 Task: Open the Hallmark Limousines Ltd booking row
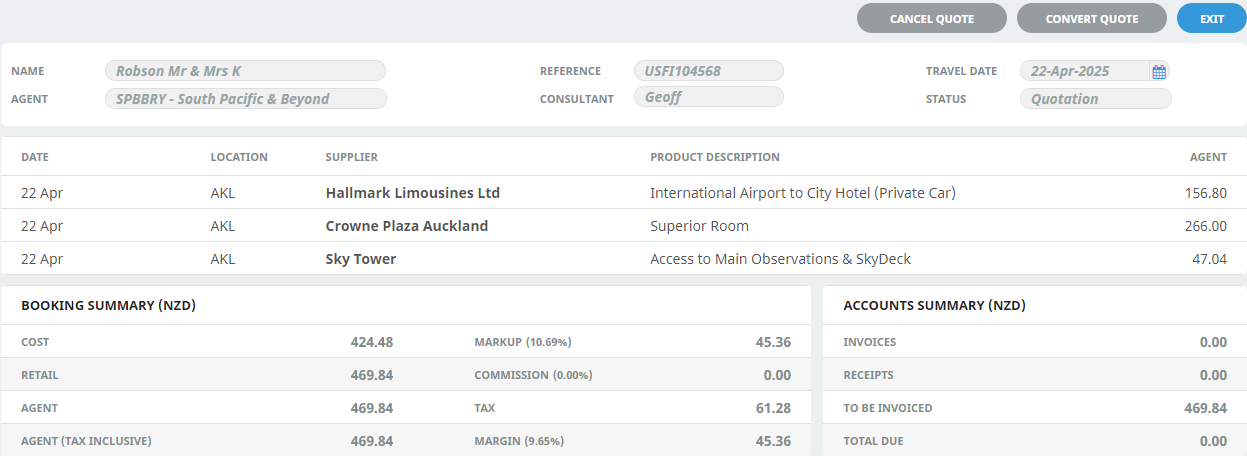[x=412, y=193]
